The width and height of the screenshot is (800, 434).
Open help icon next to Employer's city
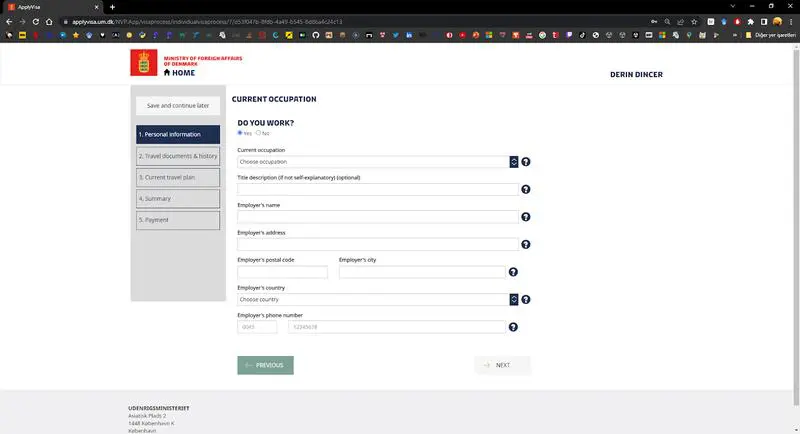513,272
